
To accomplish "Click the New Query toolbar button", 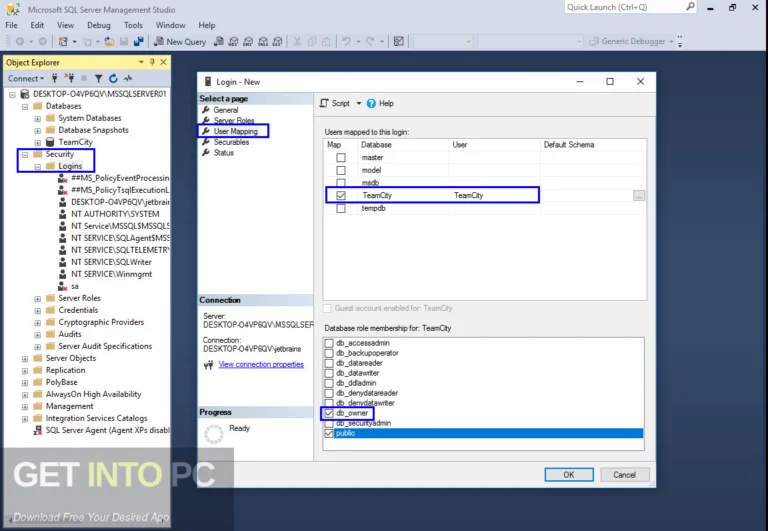I will tap(180, 42).
